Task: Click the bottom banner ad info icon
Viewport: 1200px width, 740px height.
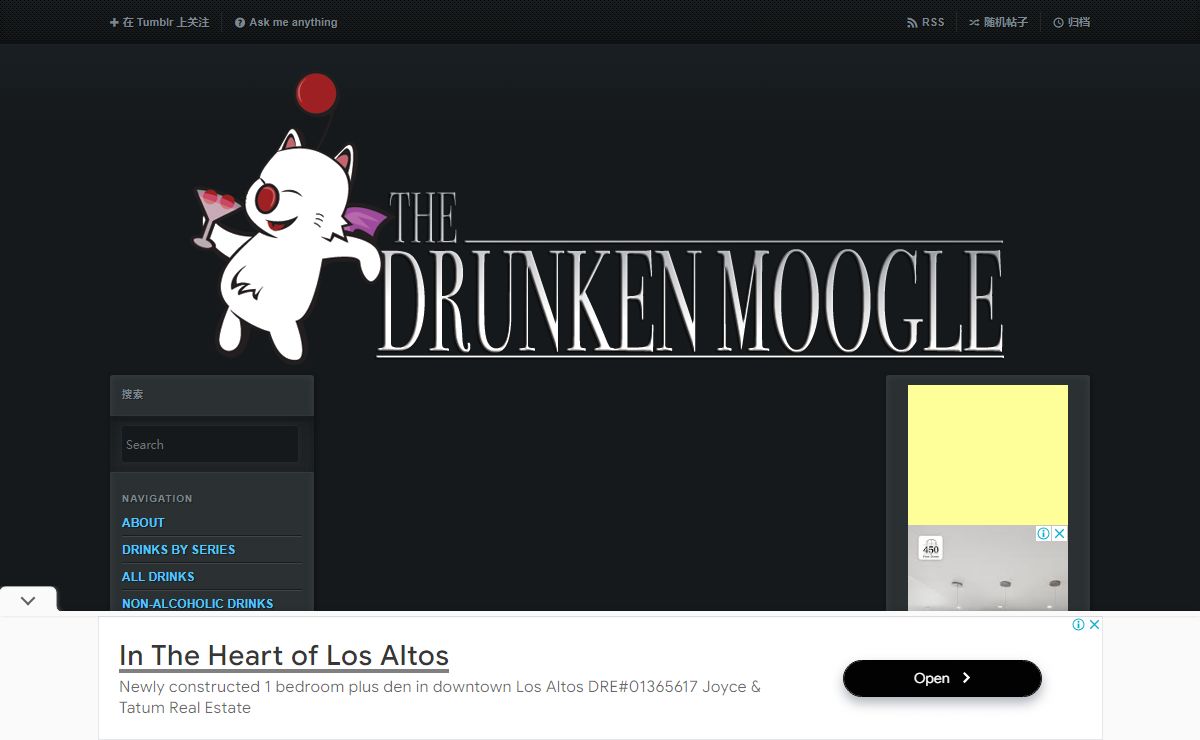Action: tap(1078, 624)
